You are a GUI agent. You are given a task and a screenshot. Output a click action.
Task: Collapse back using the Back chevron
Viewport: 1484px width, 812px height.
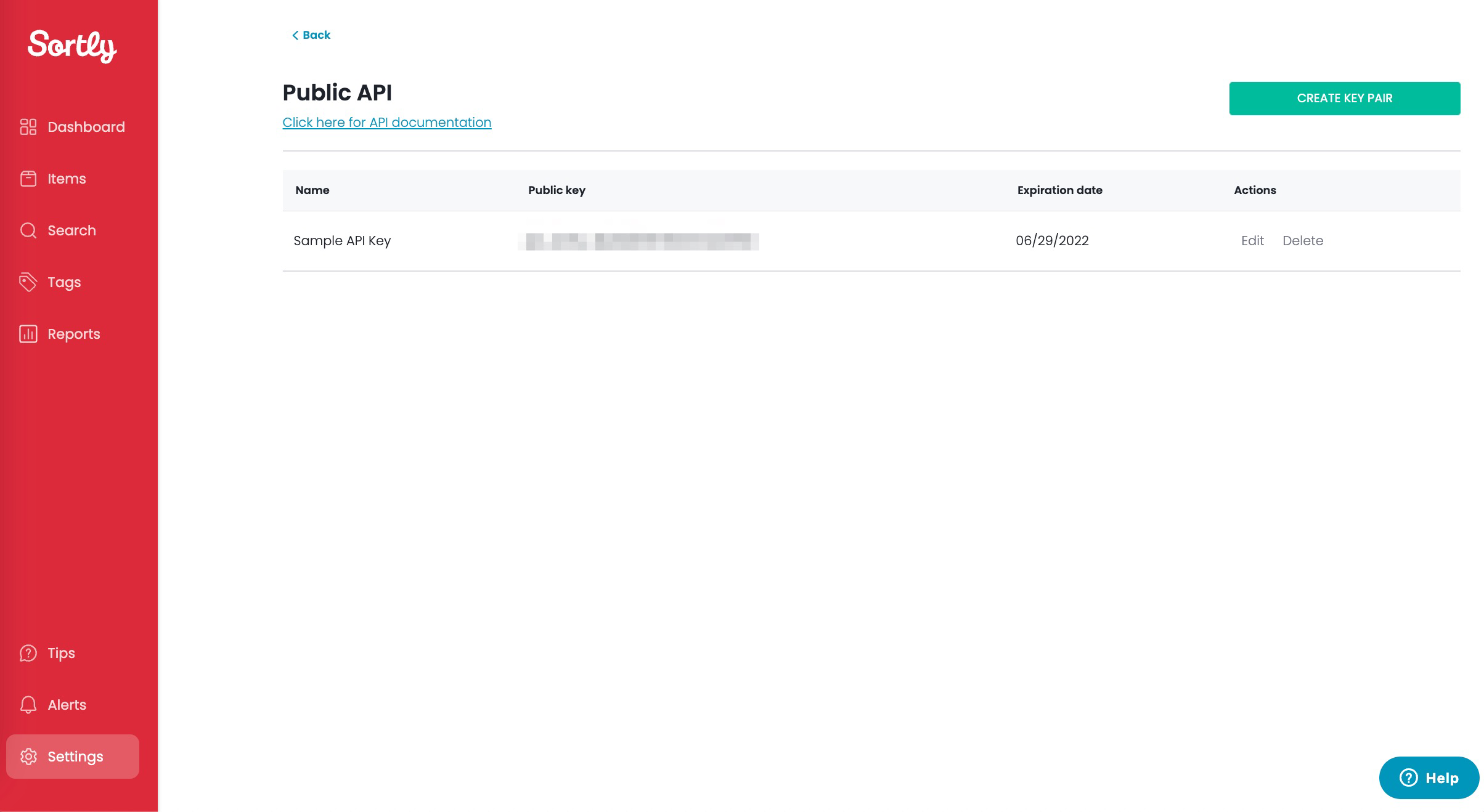click(x=296, y=35)
